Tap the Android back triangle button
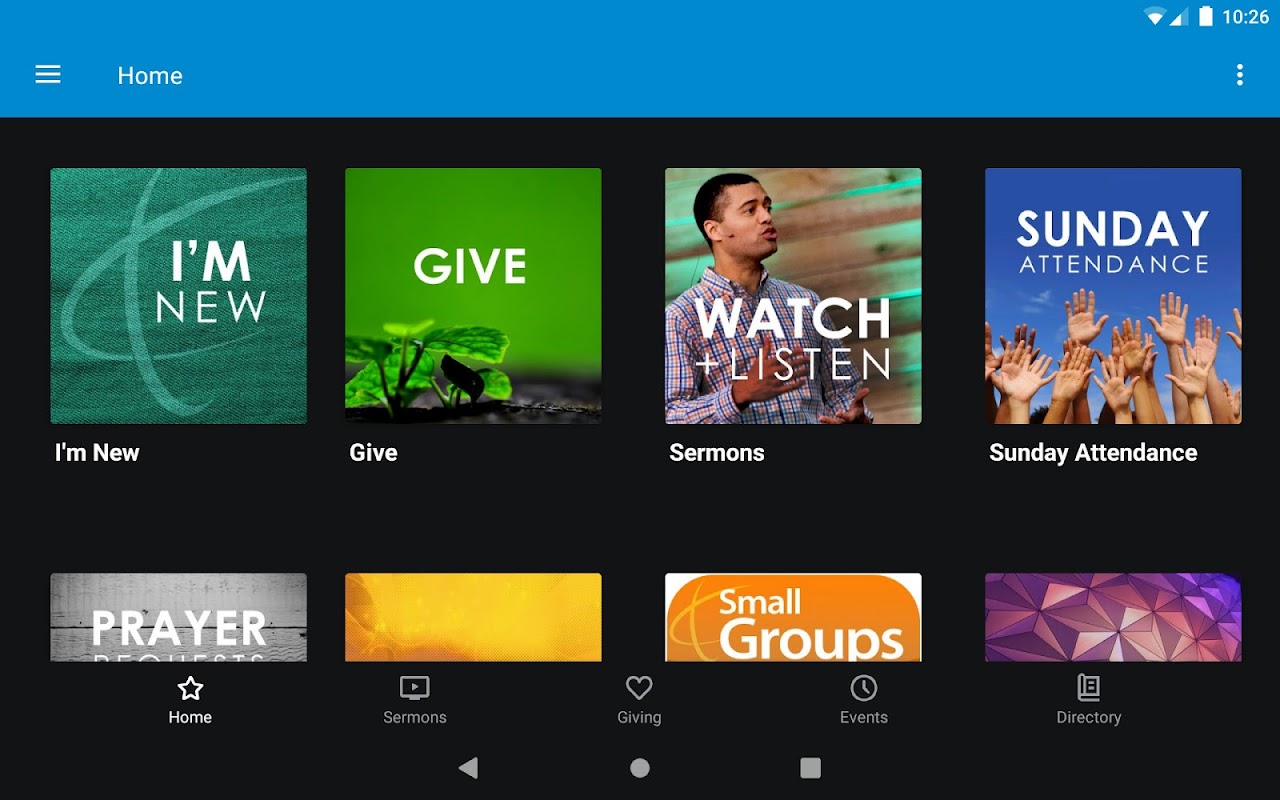1280x800 pixels. pos(468,768)
